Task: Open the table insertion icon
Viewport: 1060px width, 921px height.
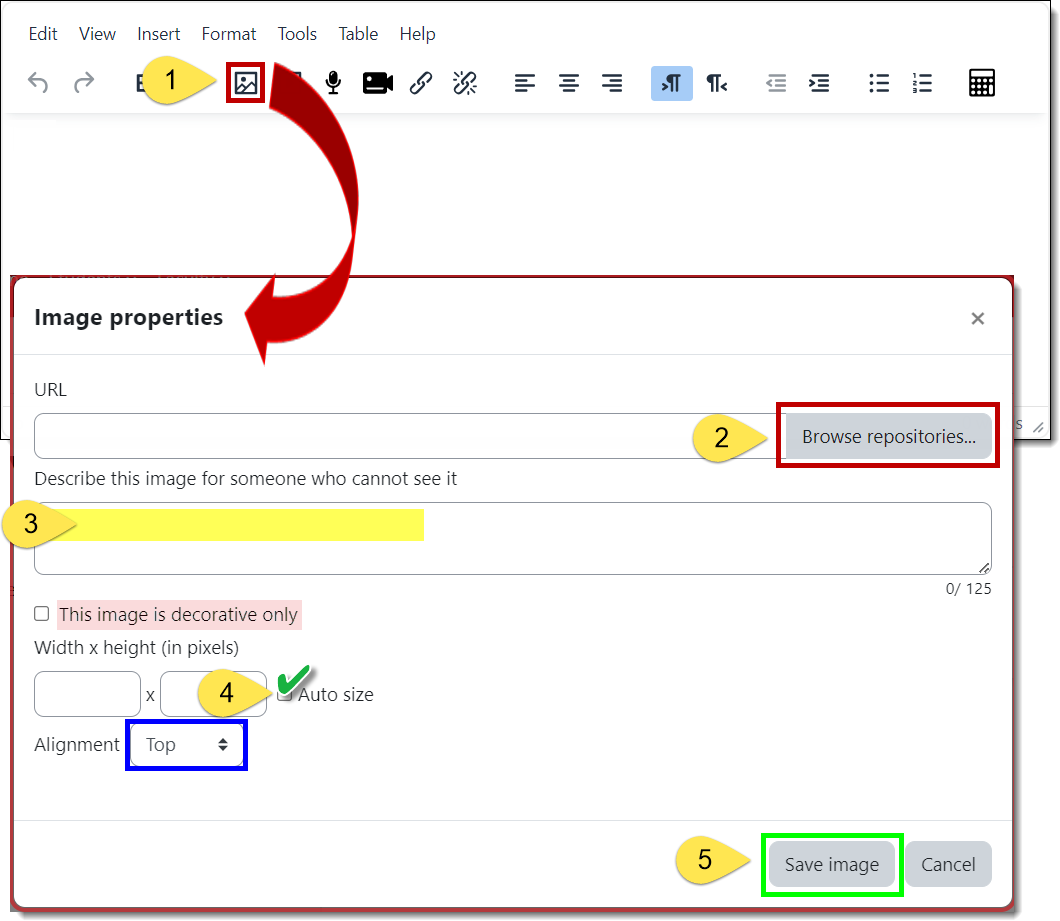Action: click(981, 83)
